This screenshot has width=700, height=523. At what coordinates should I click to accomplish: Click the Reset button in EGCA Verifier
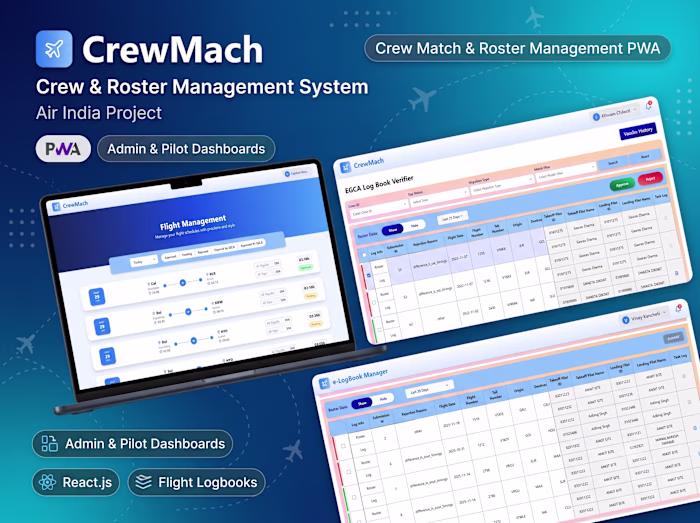point(645,157)
